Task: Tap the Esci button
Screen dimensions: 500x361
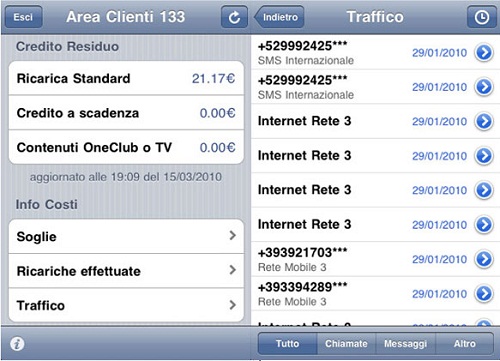Action: coord(24,17)
